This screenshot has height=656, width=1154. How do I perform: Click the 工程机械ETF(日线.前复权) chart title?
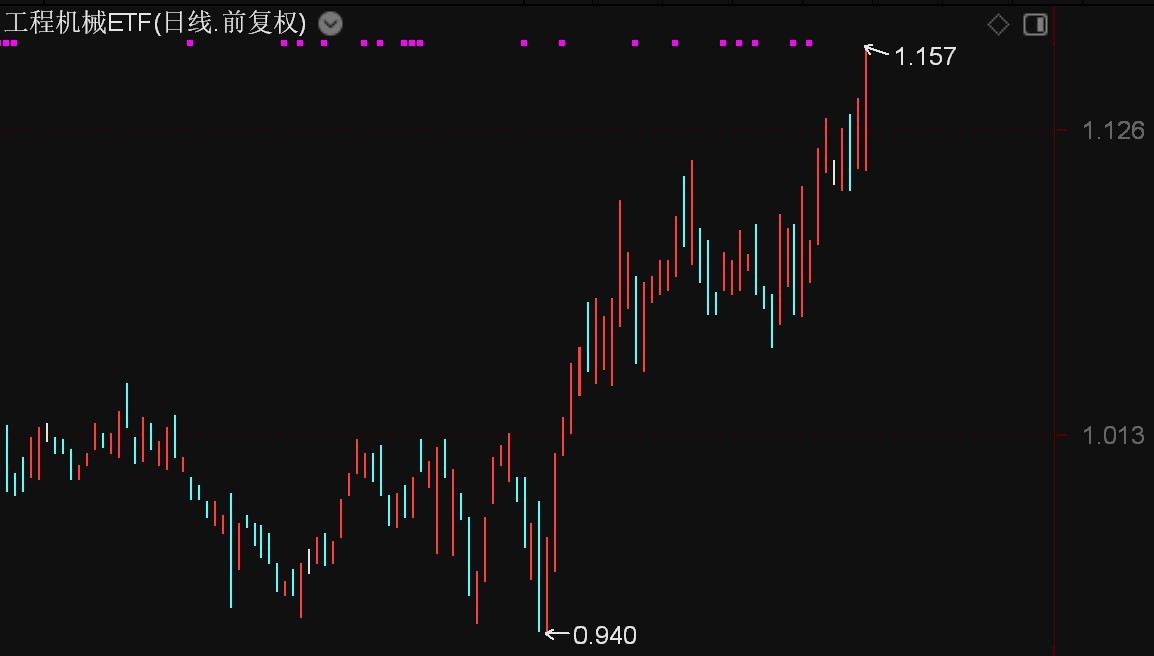pos(155,23)
